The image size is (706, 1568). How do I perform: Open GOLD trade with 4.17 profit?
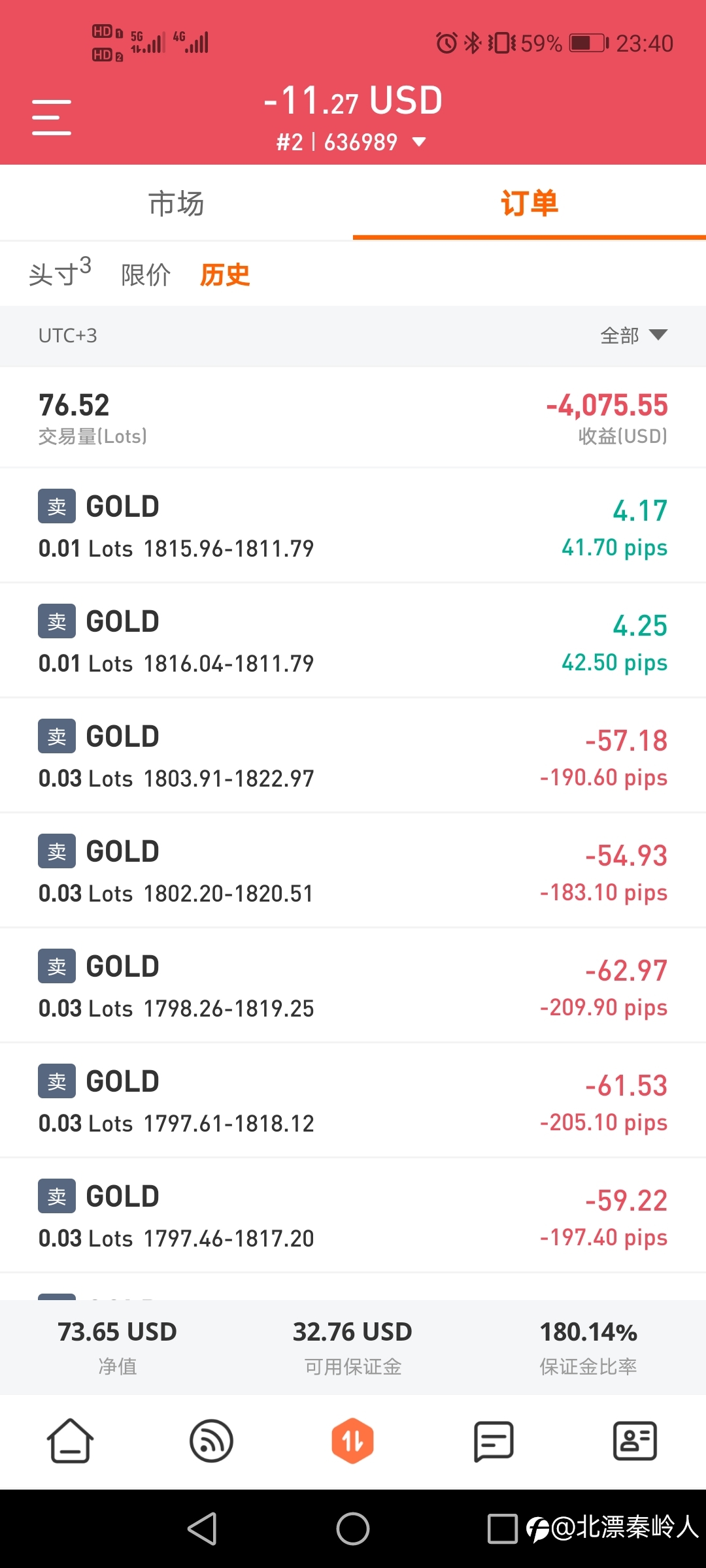353,526
